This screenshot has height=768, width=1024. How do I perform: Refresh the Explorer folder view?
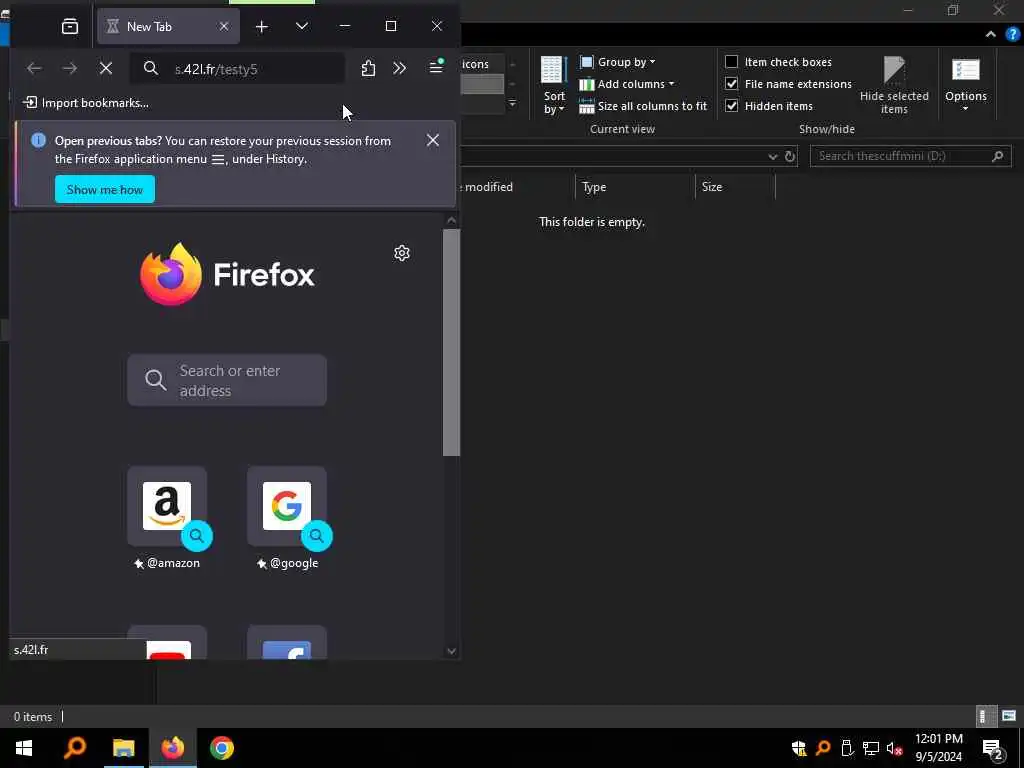point(790,156)
